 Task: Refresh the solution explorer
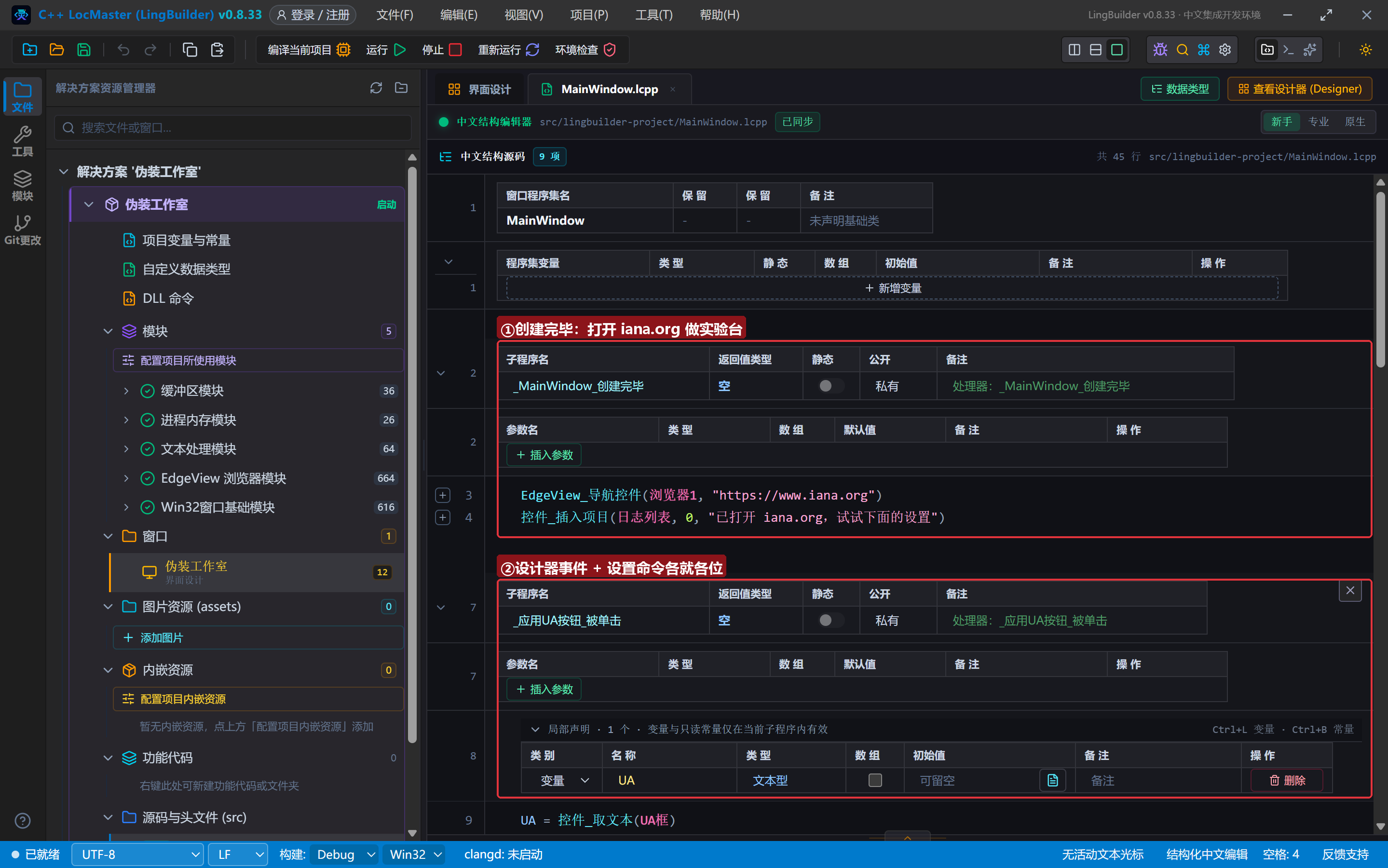coord(376,88)
